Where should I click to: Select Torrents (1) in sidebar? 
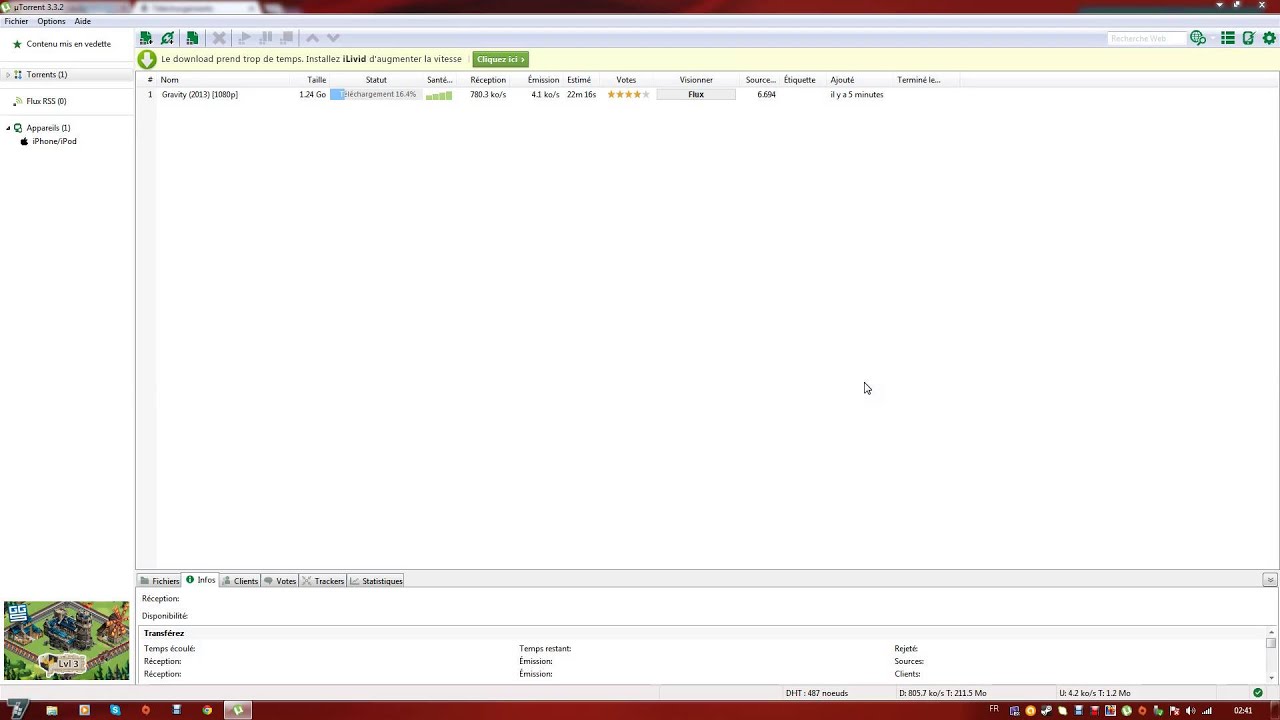(x=47, y=75)
